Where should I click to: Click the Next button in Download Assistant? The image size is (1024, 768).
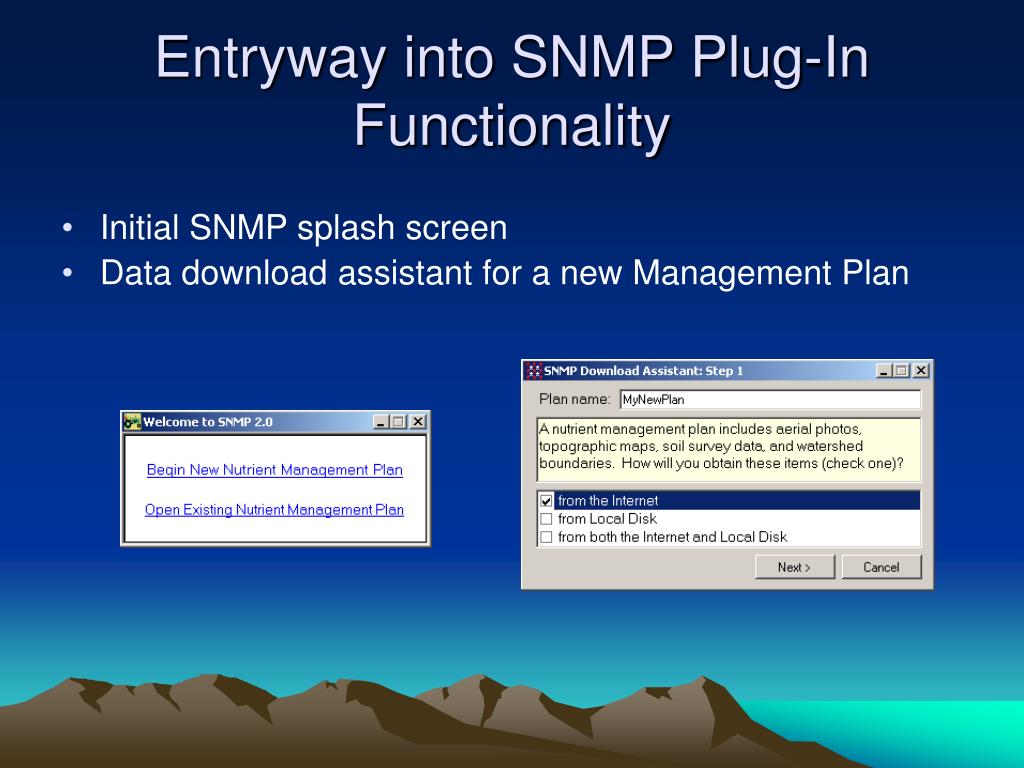[x=795, y=567]
